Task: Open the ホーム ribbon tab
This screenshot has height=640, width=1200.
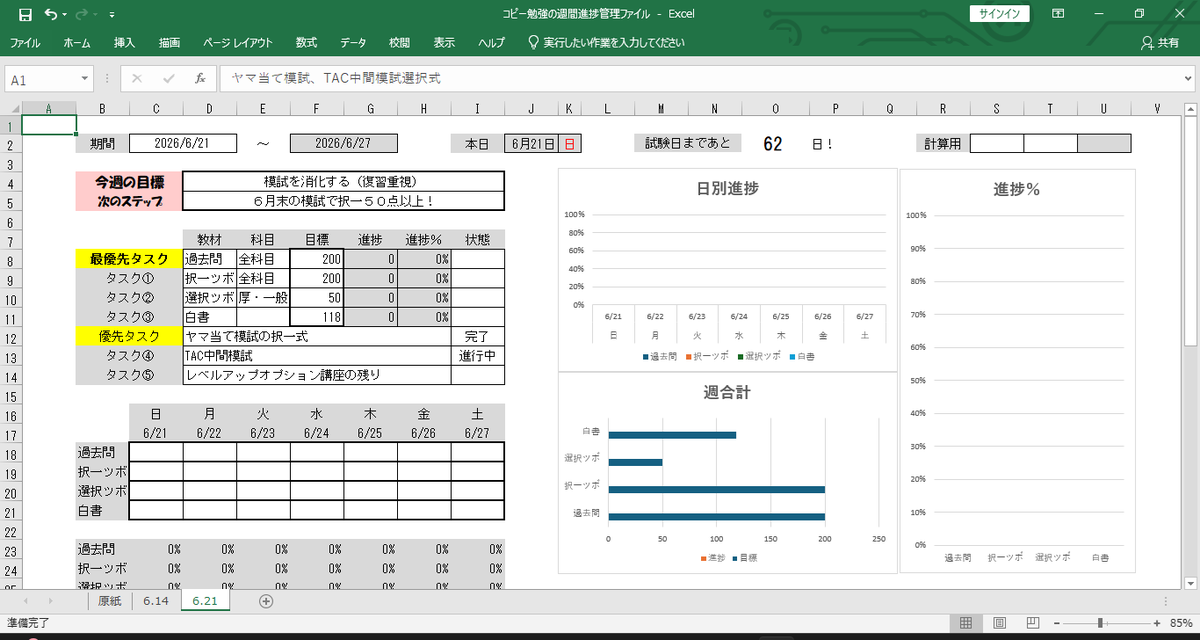Action: tap(77, 43)
